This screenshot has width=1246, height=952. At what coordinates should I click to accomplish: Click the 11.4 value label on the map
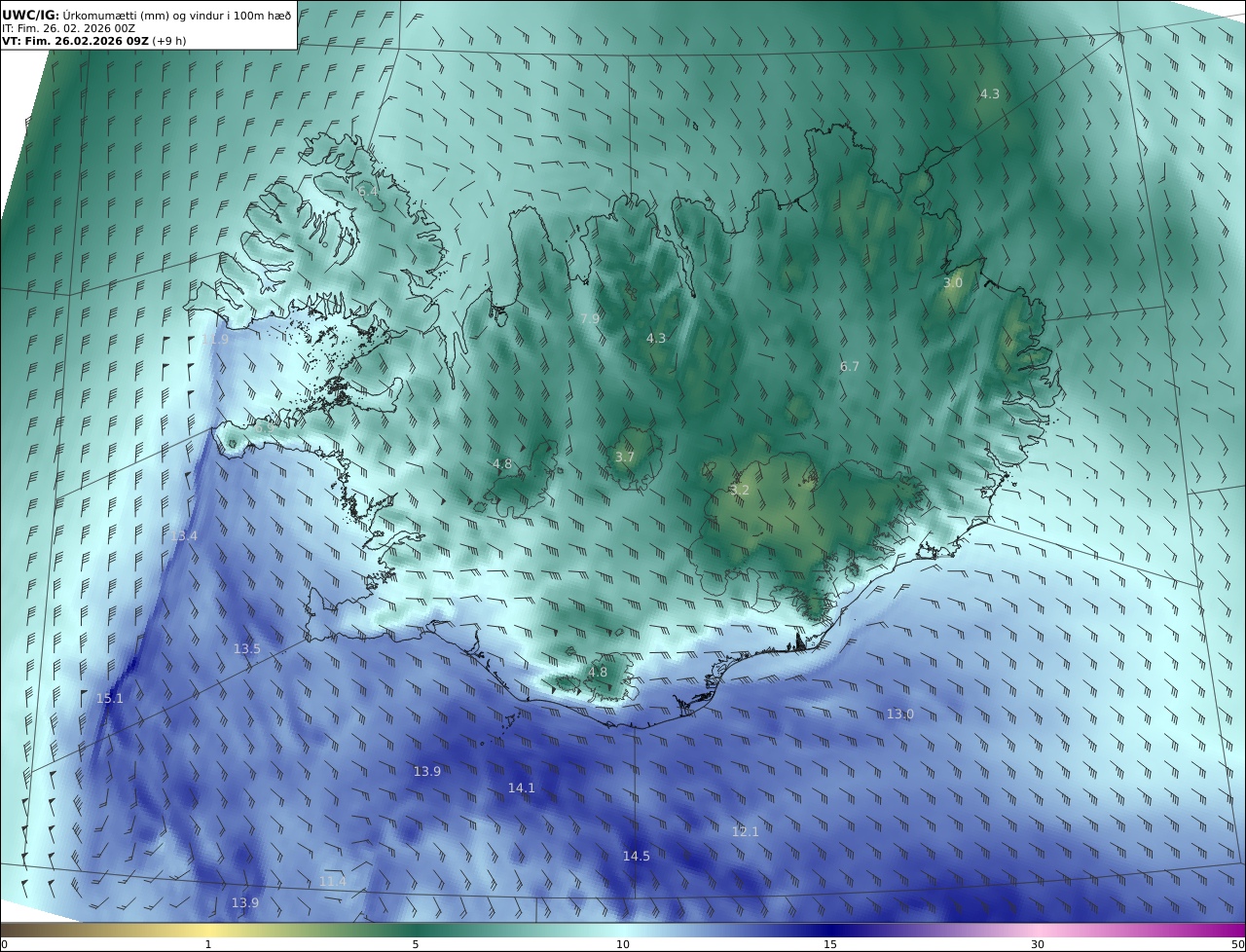pos(333,882)
